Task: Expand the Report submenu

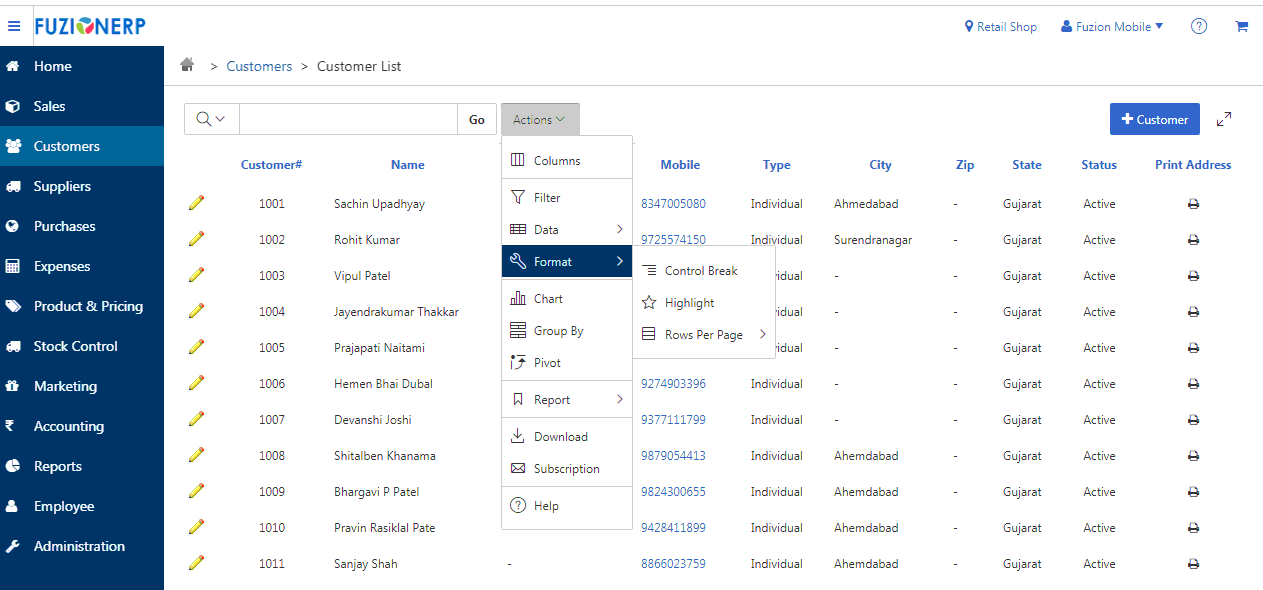Action: tap(566, 400)
